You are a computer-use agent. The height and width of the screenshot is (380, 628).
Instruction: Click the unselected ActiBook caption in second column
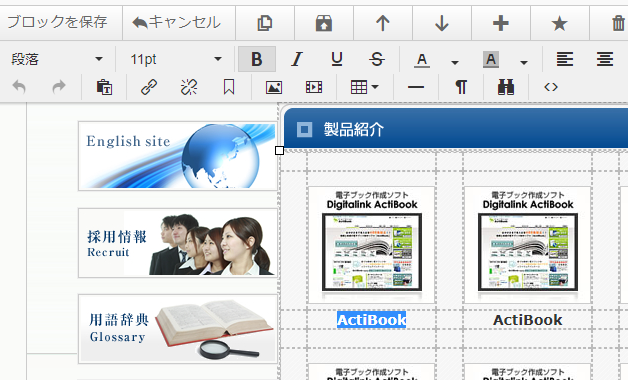click(527, 320)
